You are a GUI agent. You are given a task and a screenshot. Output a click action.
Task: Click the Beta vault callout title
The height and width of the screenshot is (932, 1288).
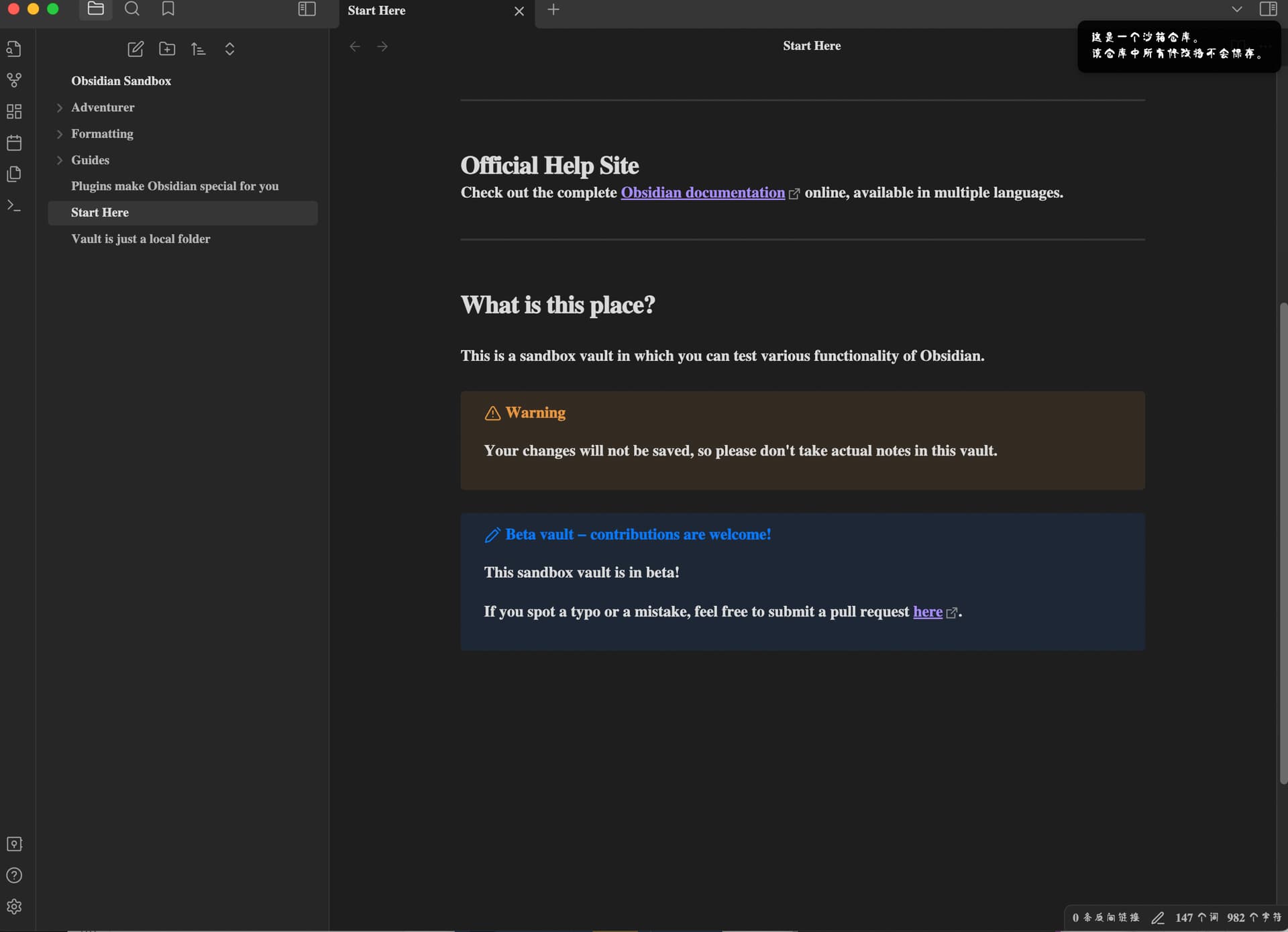click(638, 535)
